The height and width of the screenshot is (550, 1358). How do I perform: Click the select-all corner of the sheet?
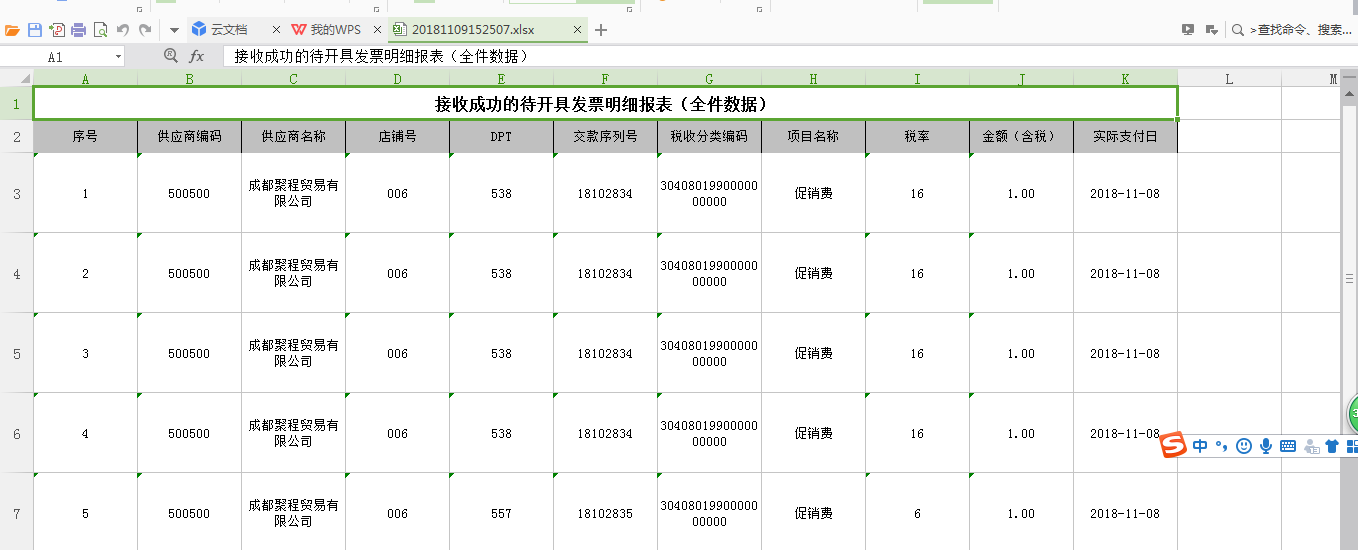point(16,78)
